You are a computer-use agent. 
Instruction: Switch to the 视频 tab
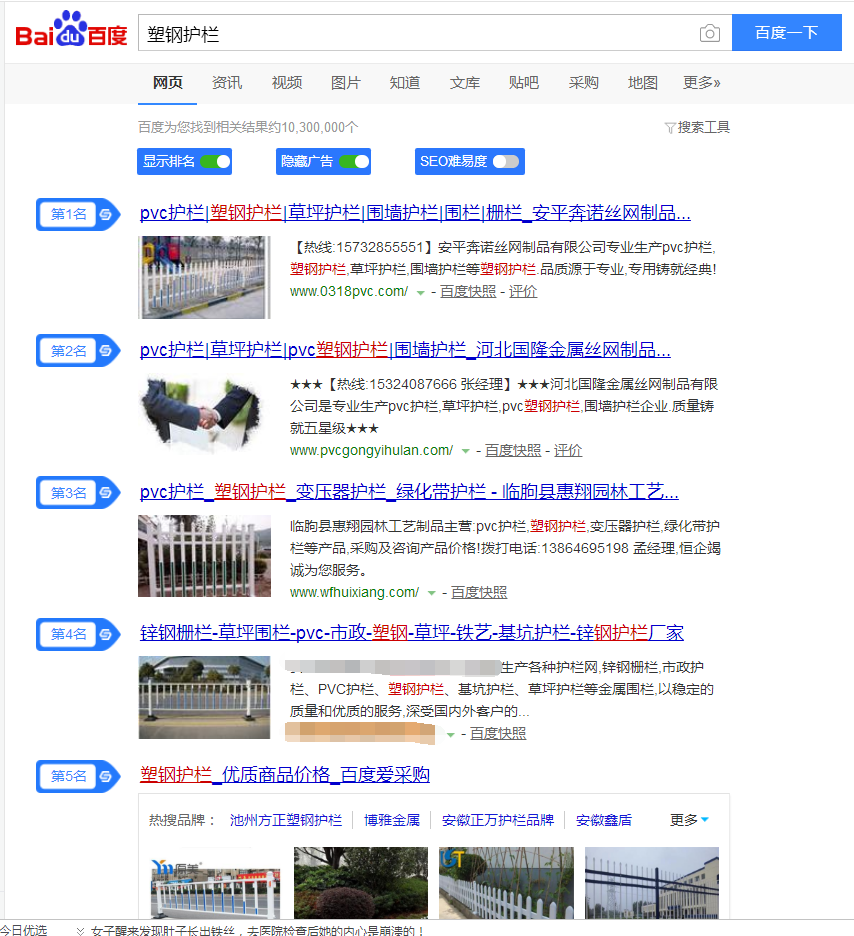[286, 82]
